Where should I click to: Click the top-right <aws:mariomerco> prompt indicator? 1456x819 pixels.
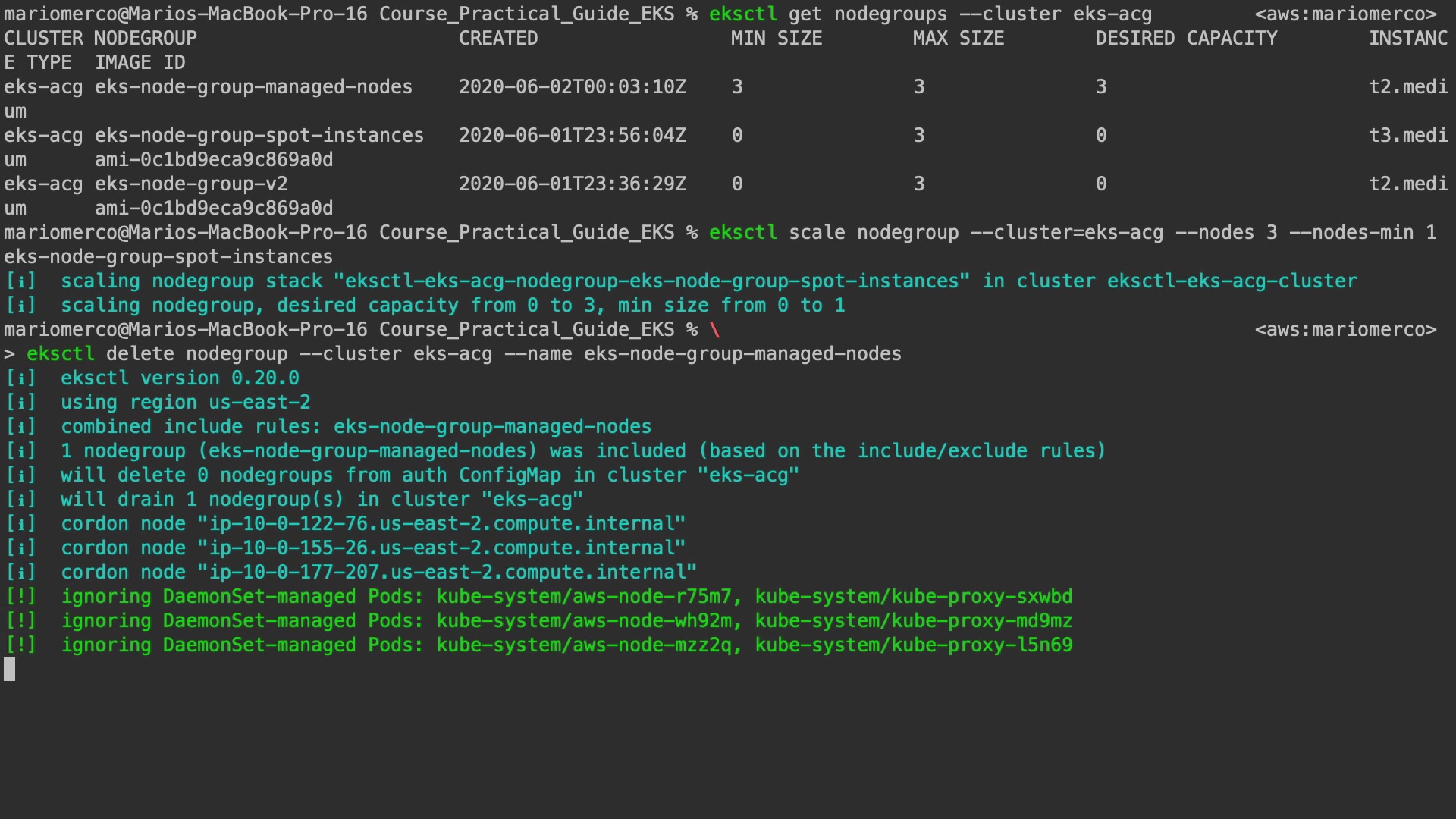(1345, 14)
